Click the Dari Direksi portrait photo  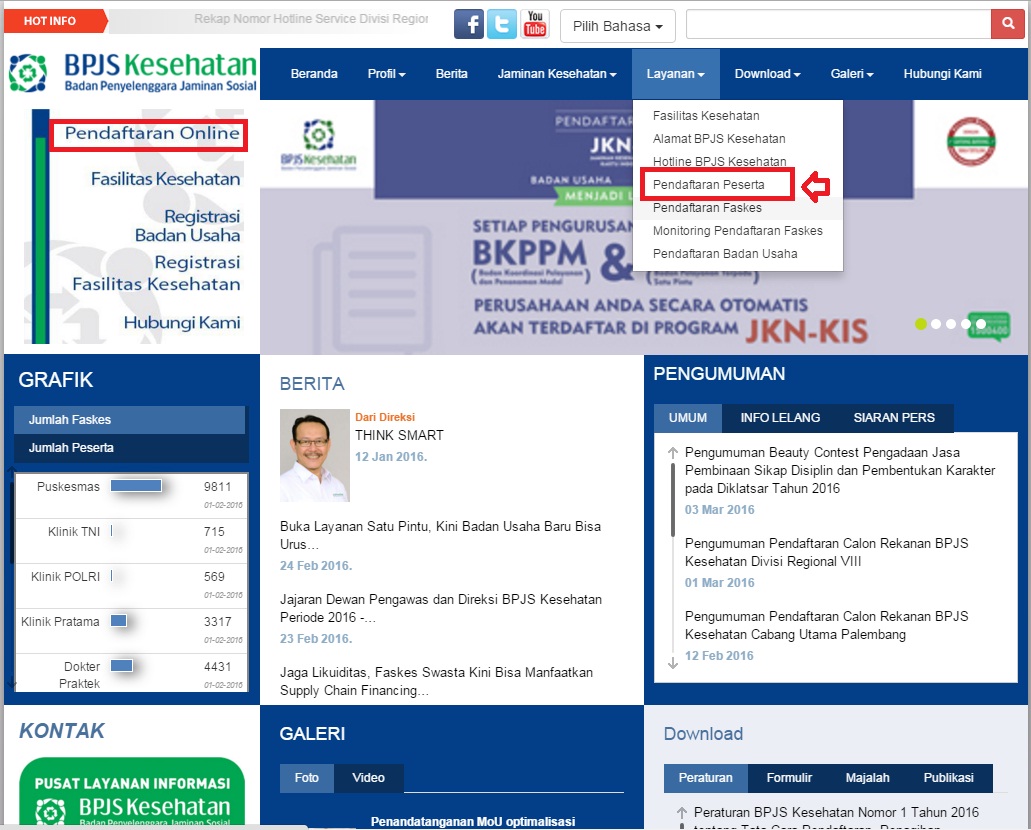(314, 455)
